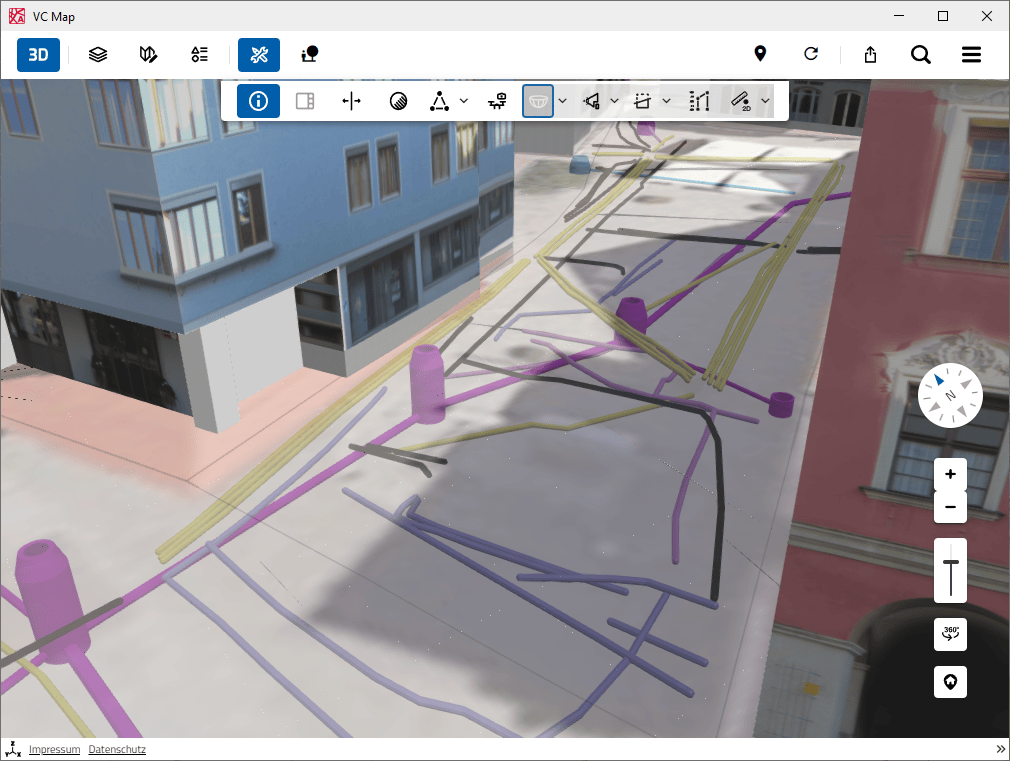This screenshot has height=761, width=1010.
Task: Open the Datenschutz link
Action: pyautogui.click(x=117, y=749)
